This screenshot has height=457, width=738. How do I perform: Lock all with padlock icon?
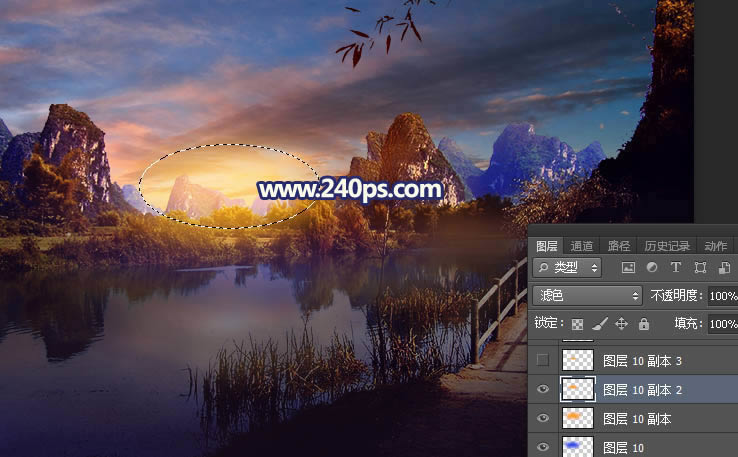(x=643, y=324)
